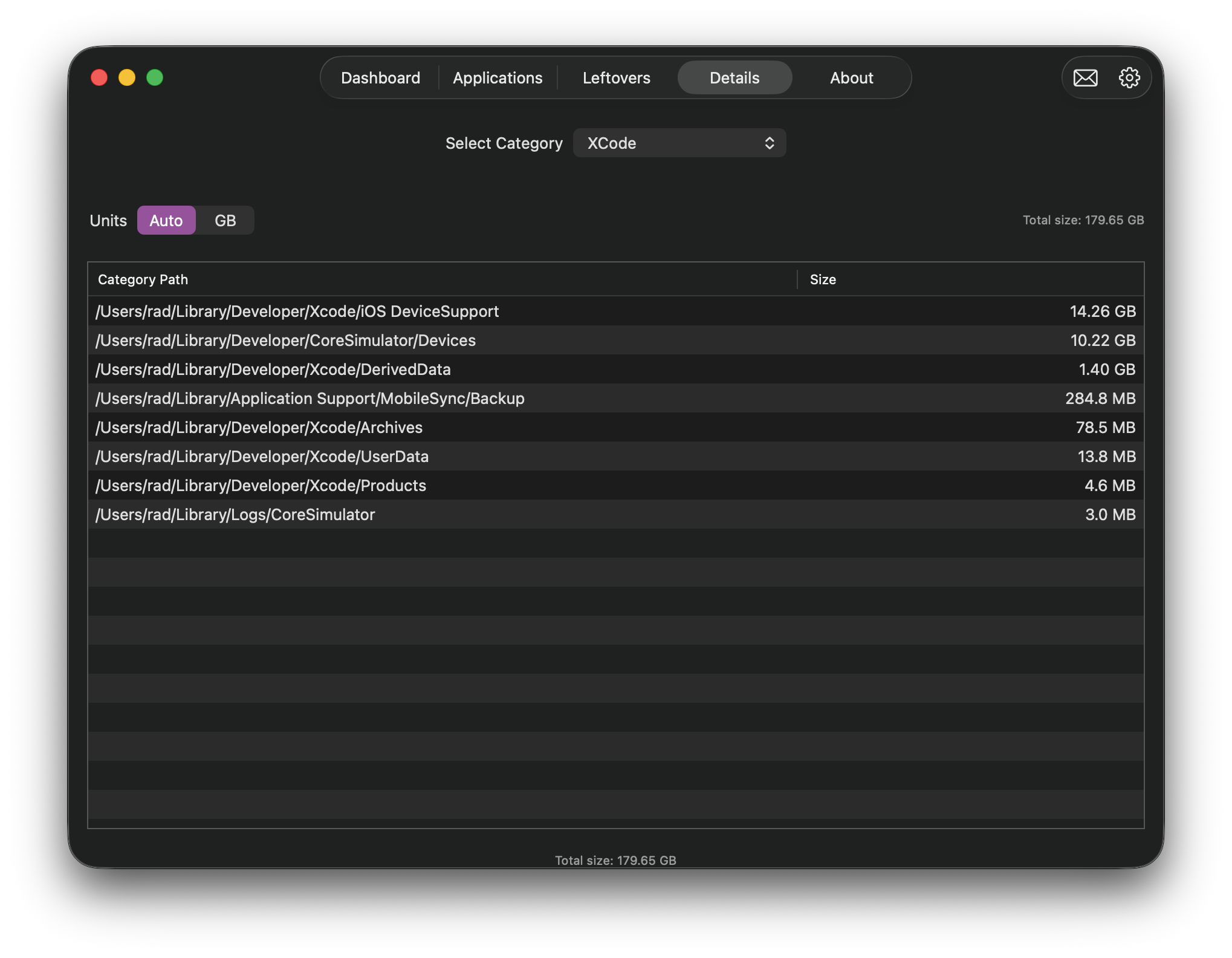Screen dimensions: 1232x958
Task: Click the Total size label above table
Action: [x=1083, y=220]
